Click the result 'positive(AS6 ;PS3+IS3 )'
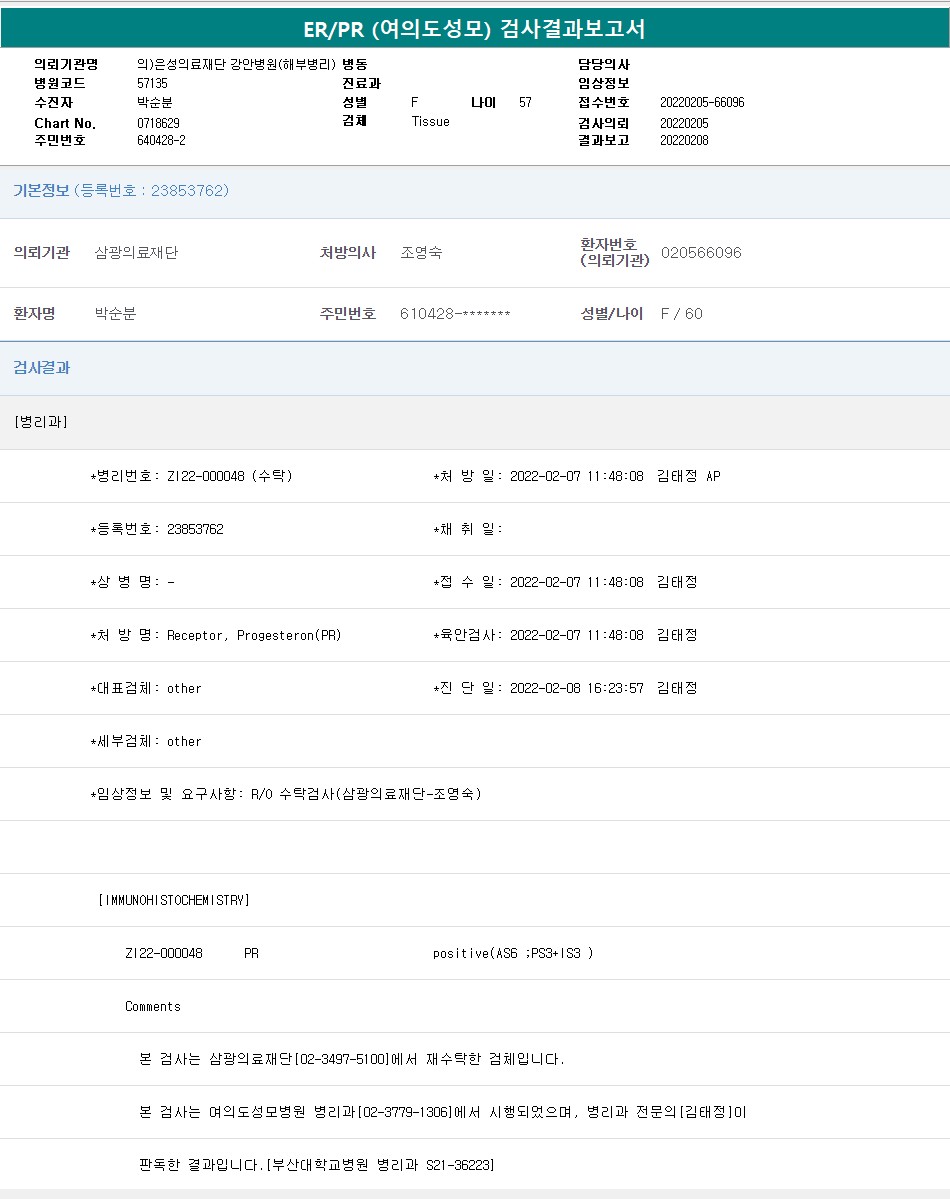The height and width of the screenshot is (1199, 950). (x=513, y=954)
